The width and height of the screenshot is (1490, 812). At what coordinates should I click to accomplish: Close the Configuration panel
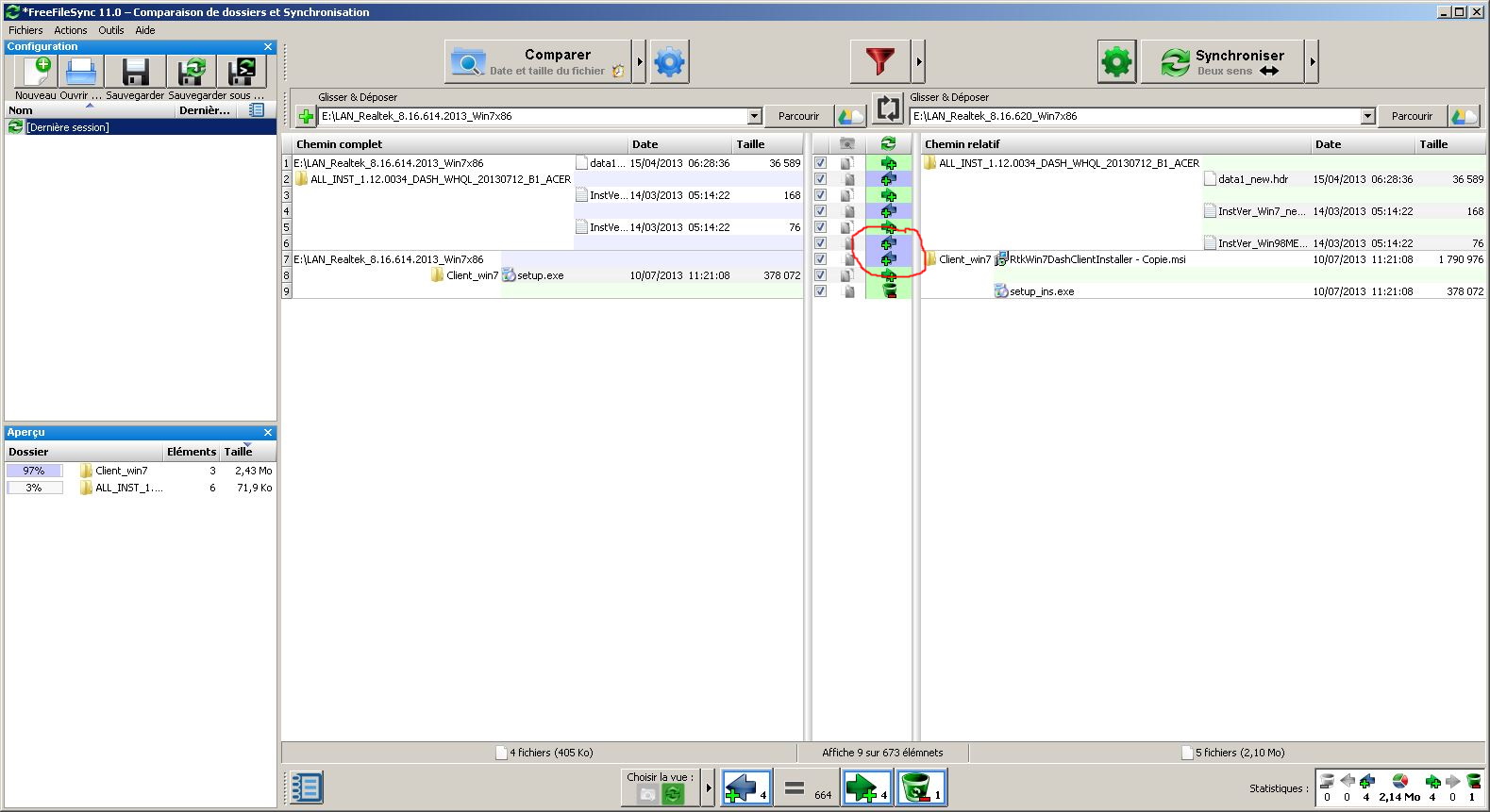(268, 46)
